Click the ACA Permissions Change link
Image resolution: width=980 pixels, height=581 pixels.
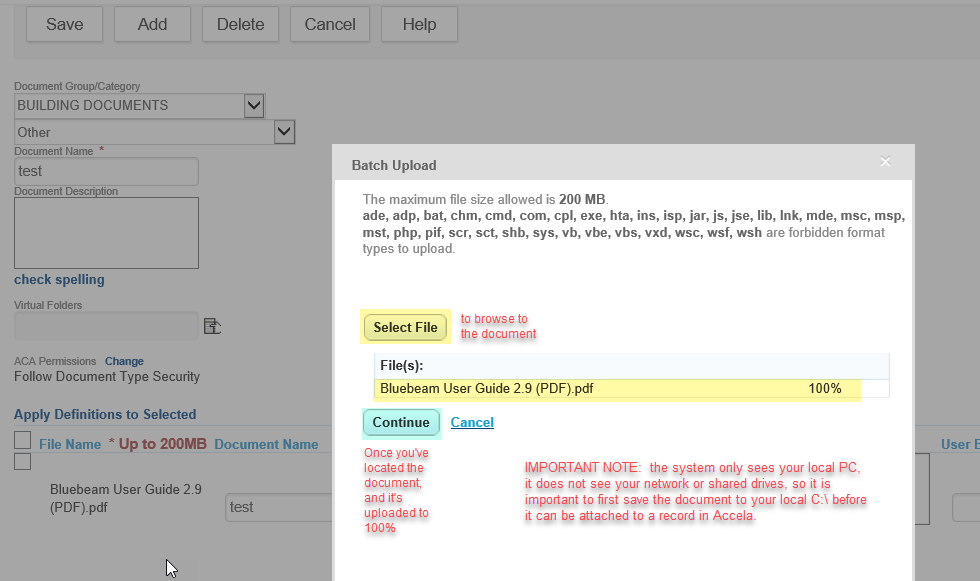pyautogui.click(x=124, y=361)
